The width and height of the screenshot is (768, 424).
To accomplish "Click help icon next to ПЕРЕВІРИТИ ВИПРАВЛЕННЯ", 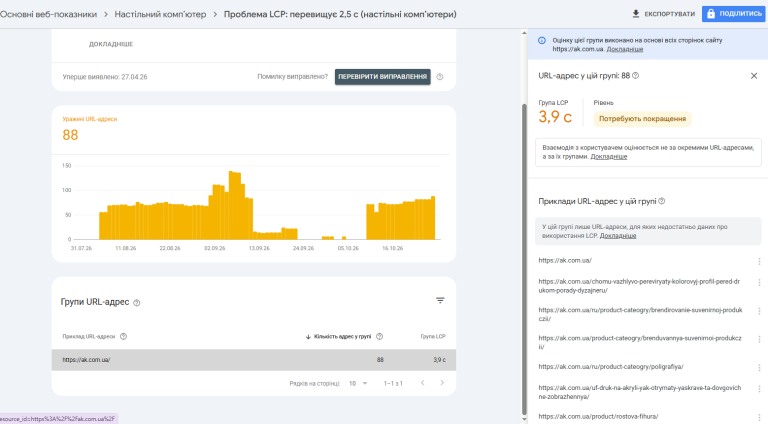I will [440, 77].
